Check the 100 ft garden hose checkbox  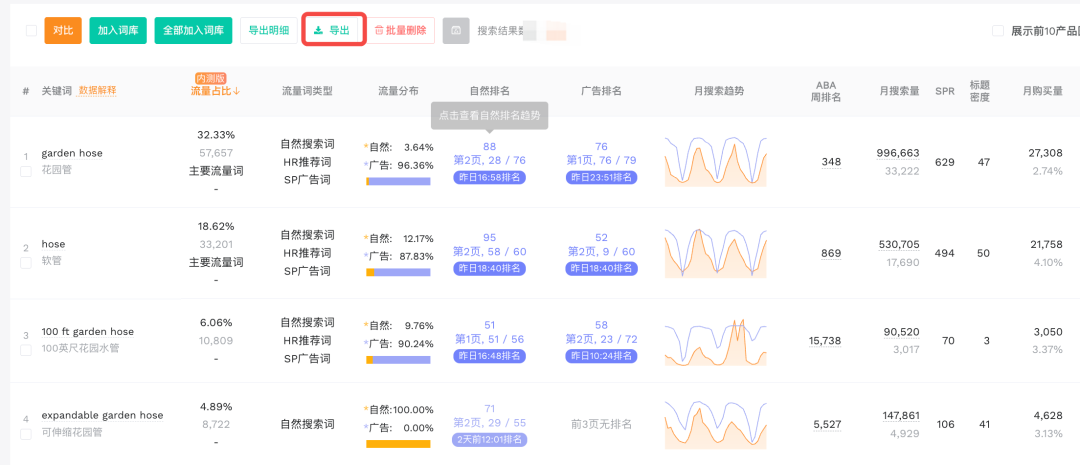[x=25, y=350]
